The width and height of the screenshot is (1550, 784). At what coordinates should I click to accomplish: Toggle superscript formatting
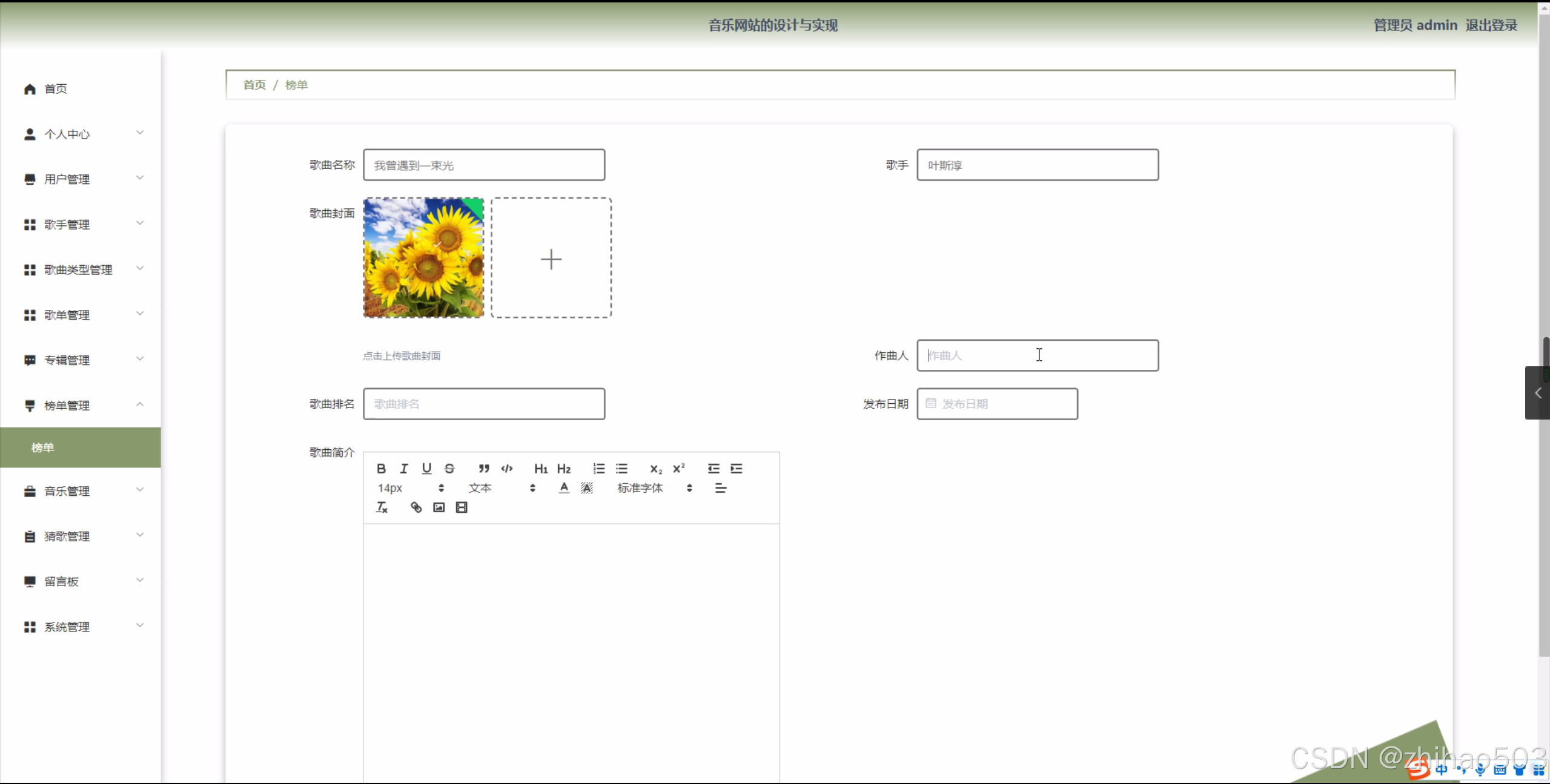click(x=678, y=468)
